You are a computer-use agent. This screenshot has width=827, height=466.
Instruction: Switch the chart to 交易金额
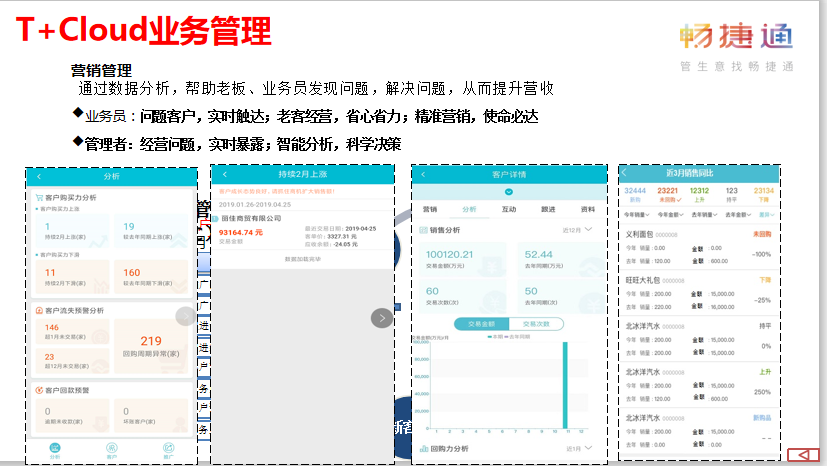coord(482,324)
